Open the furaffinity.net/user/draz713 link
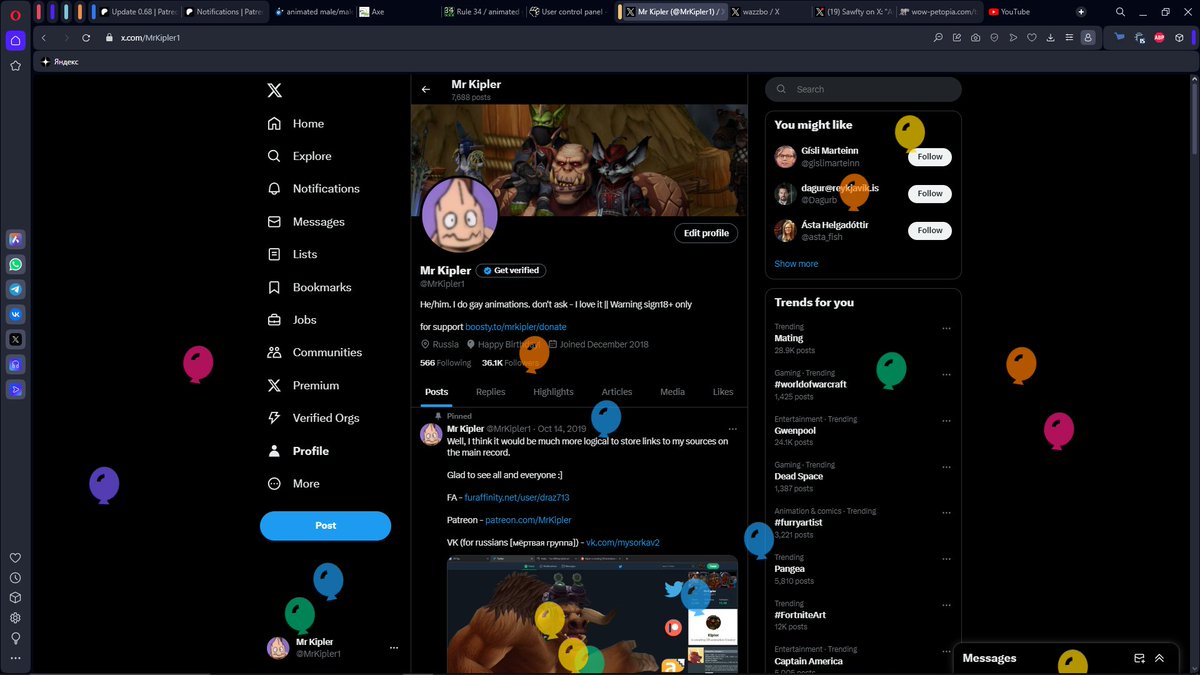This screenshot has width=1200, height=675. [517, 497]
